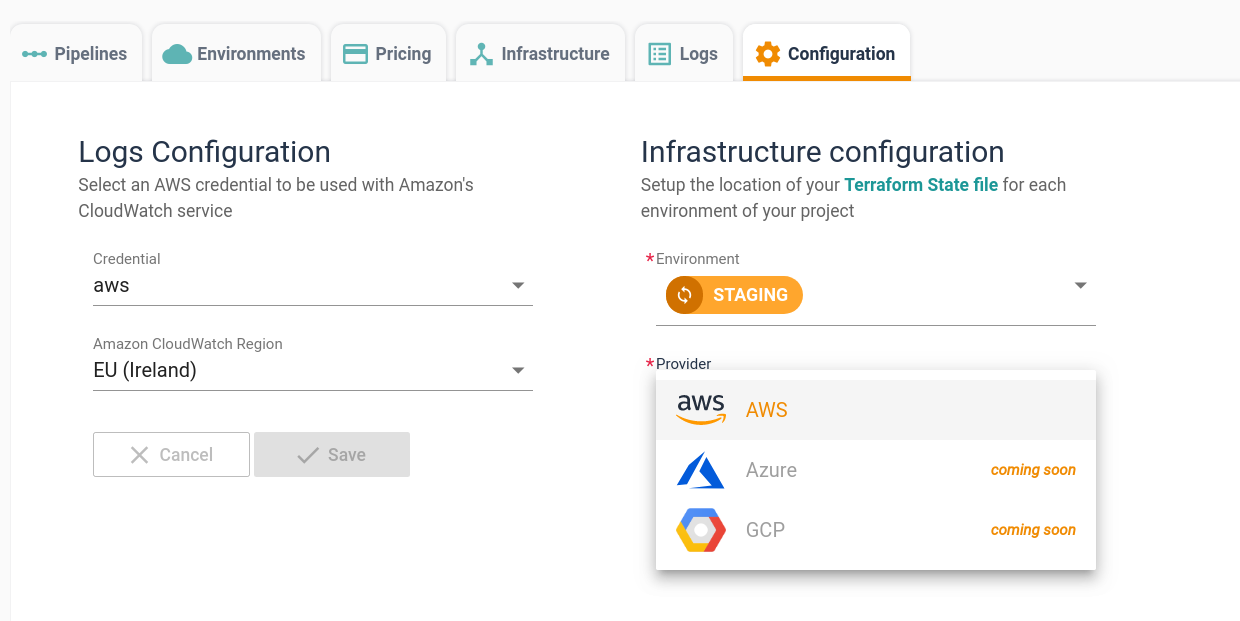The width and height of the screenshot is (1240, 621).
Task: Click the Infrastructure network icon
Action: point(481,53)
